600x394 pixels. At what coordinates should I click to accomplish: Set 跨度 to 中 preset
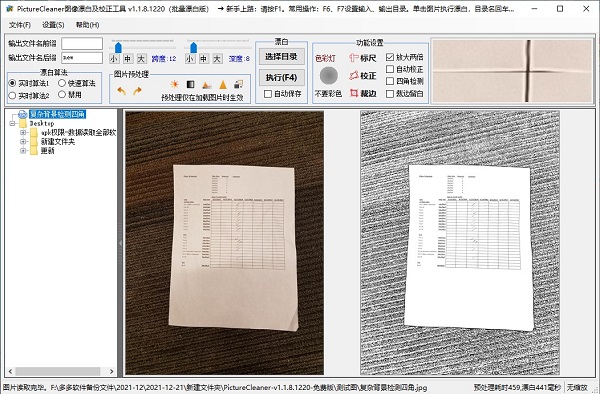[128, 59]
